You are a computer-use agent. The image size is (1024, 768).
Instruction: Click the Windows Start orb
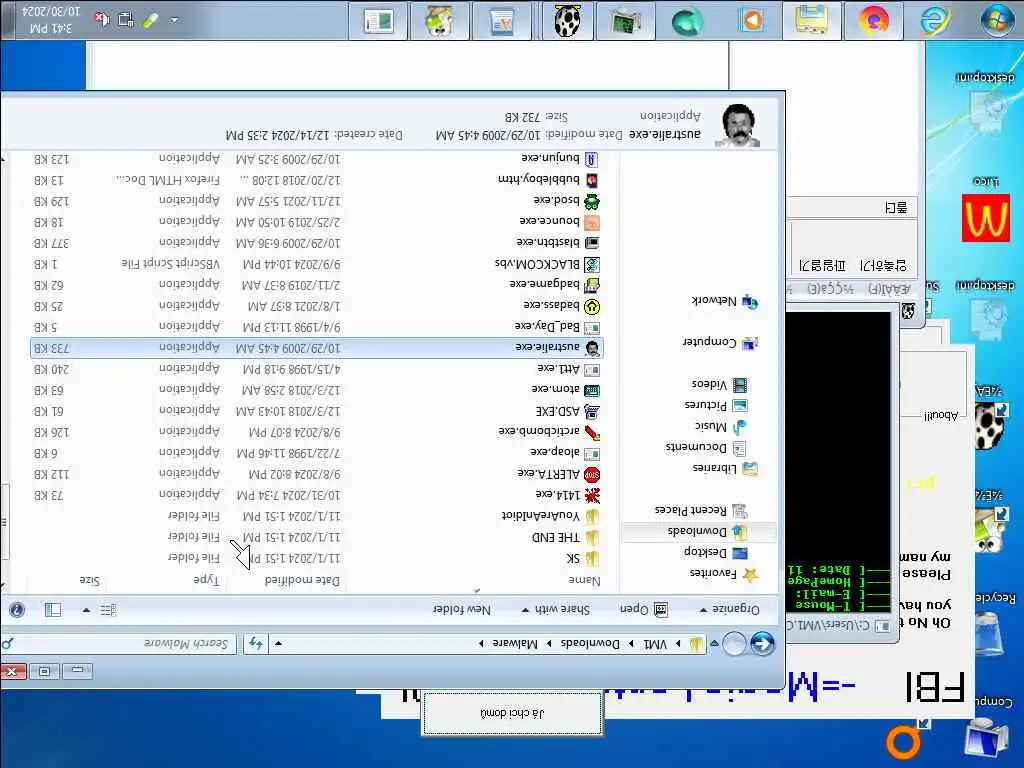(997, 20)
